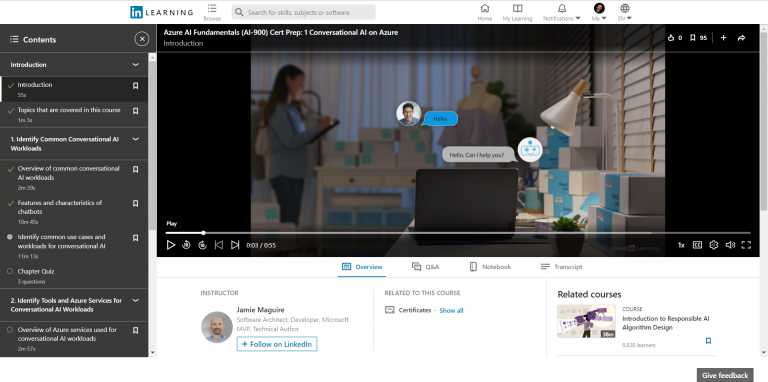Collapse the Introduction chapter section
Viewport: 768px width, 382px height.
pos(136,65)
